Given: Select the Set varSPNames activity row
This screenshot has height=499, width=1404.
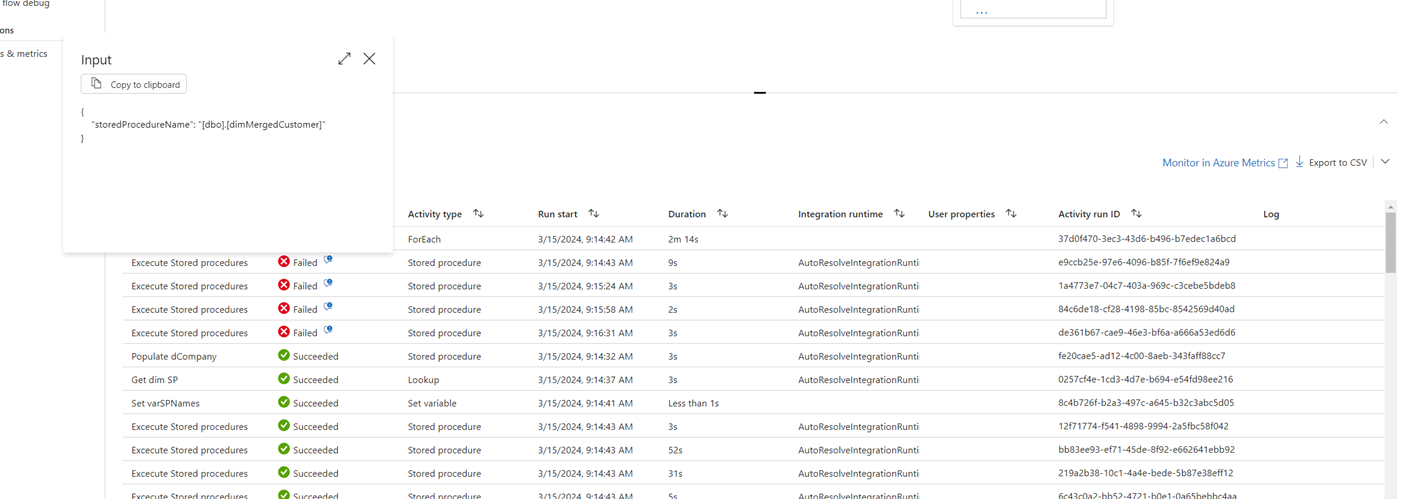Looking at the screenshot, I should point(165,403).
